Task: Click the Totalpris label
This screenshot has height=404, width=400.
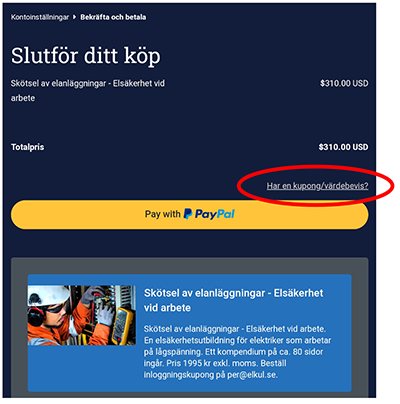Action: pyautogui.click(x=27, y=147)
